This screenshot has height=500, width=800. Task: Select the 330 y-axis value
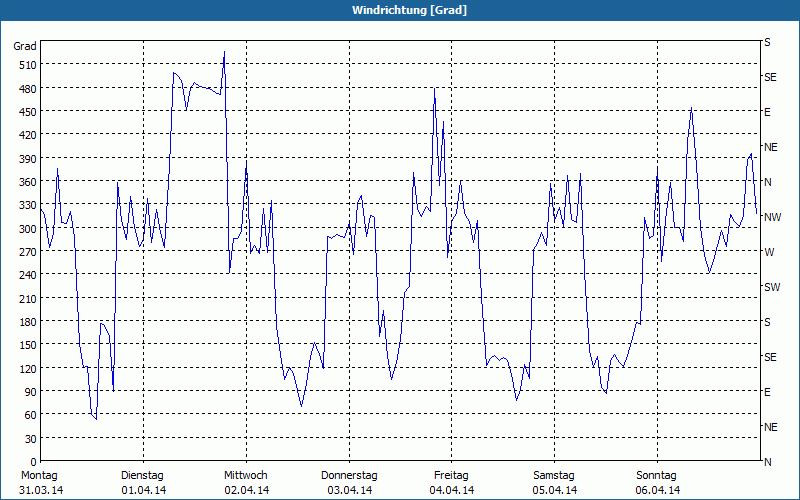pyautogui.click(x=28, y=206)
